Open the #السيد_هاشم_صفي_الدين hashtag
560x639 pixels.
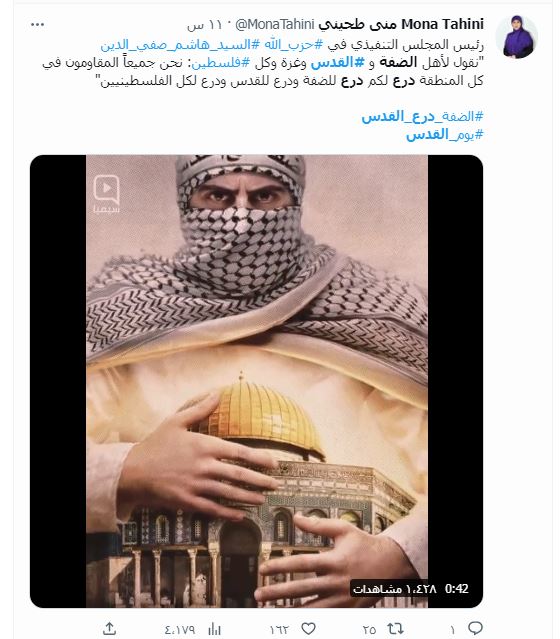180,44
